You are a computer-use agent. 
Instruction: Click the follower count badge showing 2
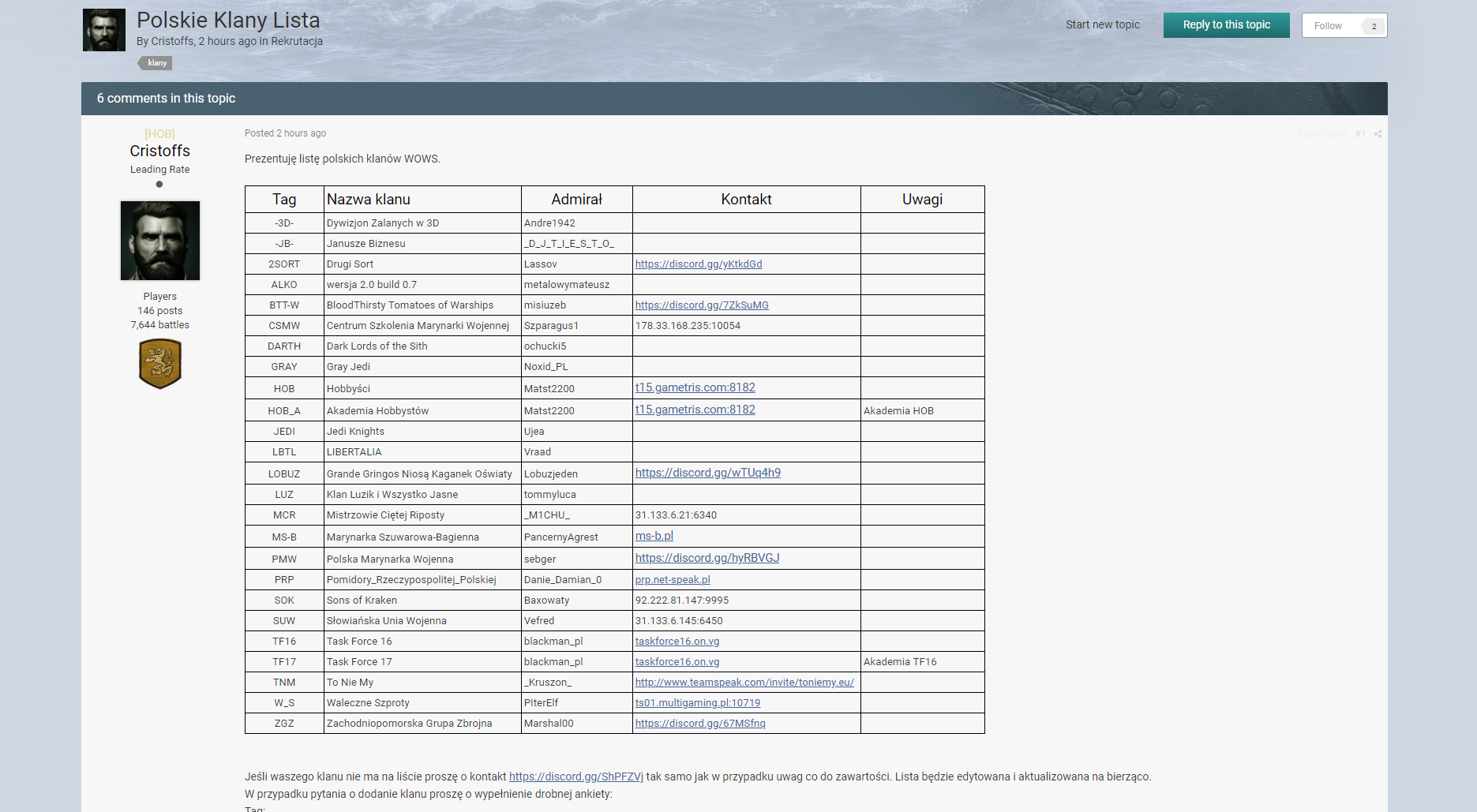[x=1374, y=26]
